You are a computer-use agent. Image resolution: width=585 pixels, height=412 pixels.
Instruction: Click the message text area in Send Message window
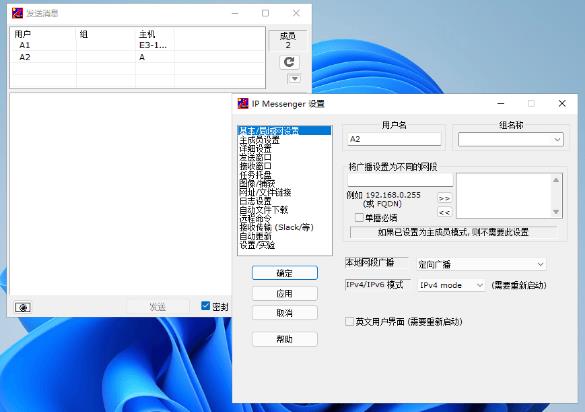pos(120,194)
